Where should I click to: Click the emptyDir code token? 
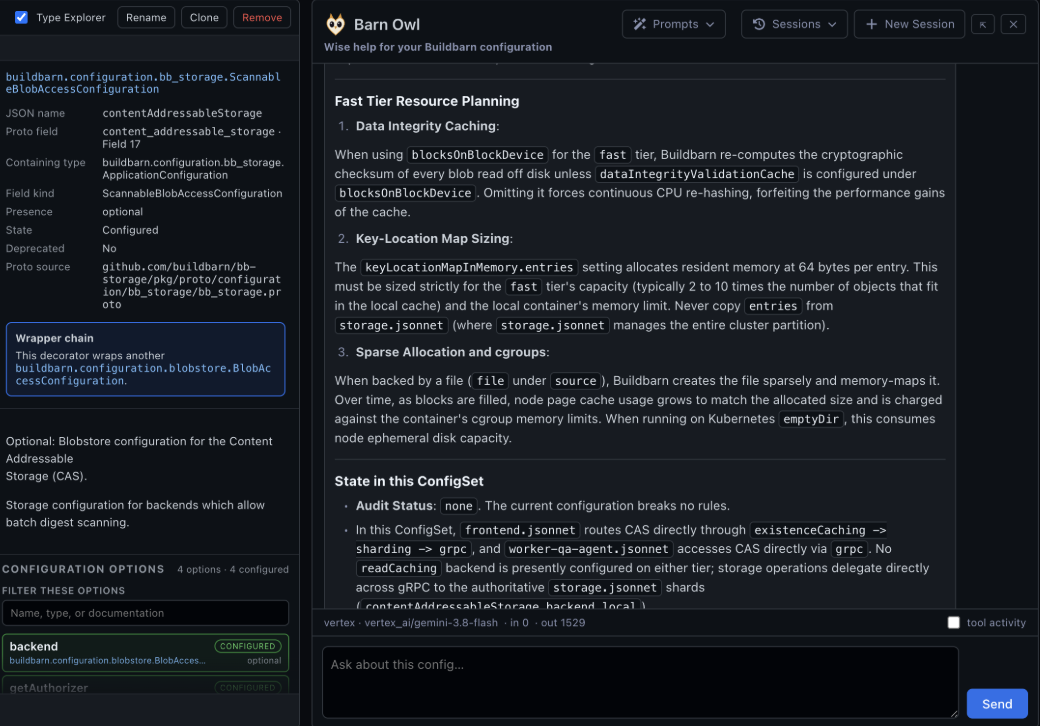811,419
